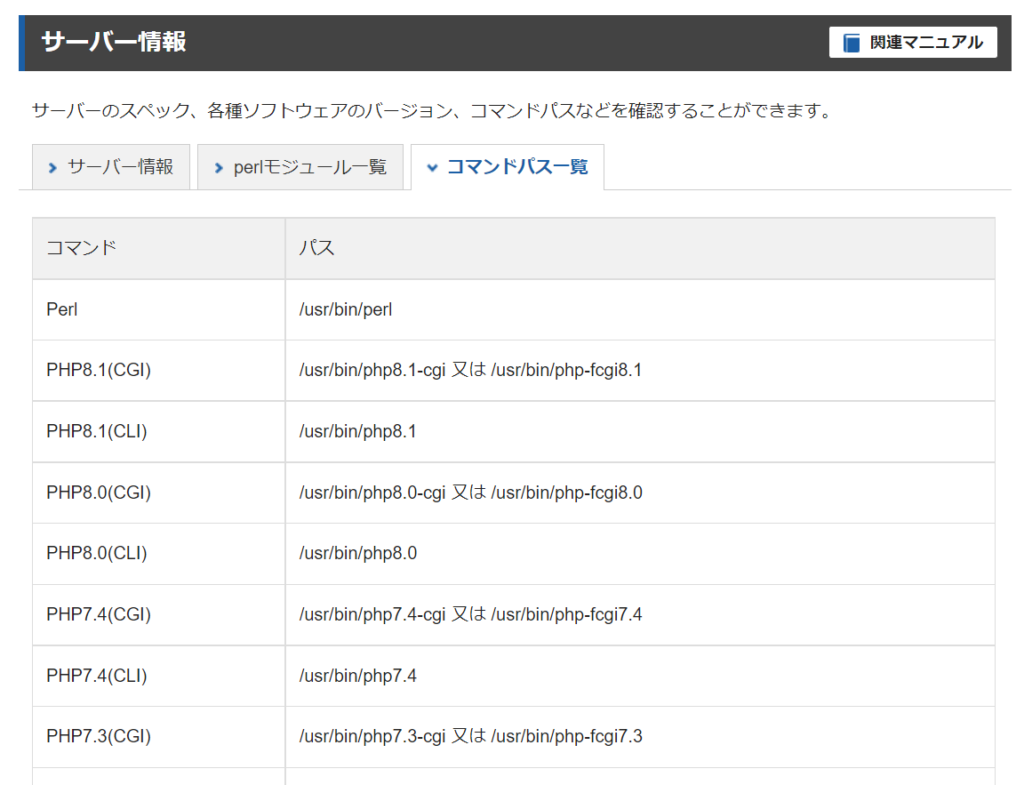
Task: Click the コマンド column header
Action: coord(159,248)
